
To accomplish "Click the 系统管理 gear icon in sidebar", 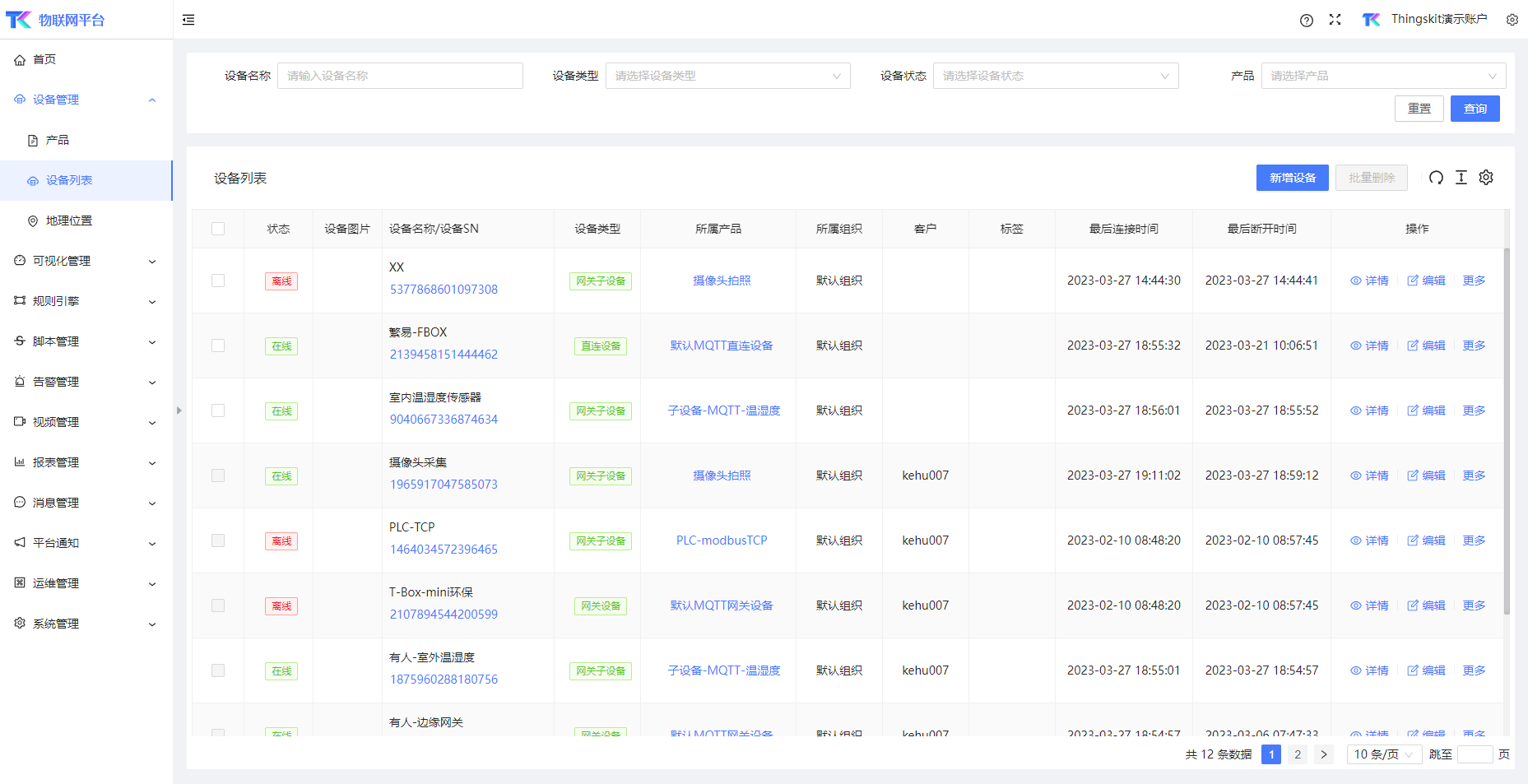I will click(20, 624).
